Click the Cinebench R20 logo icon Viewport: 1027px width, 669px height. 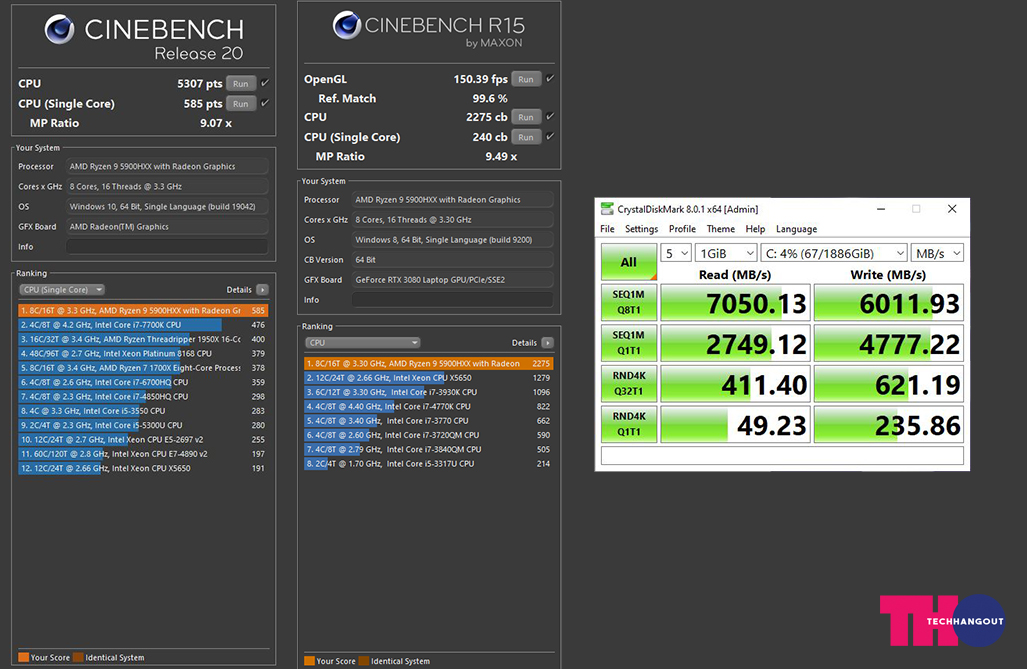click(x=59, y=29)
